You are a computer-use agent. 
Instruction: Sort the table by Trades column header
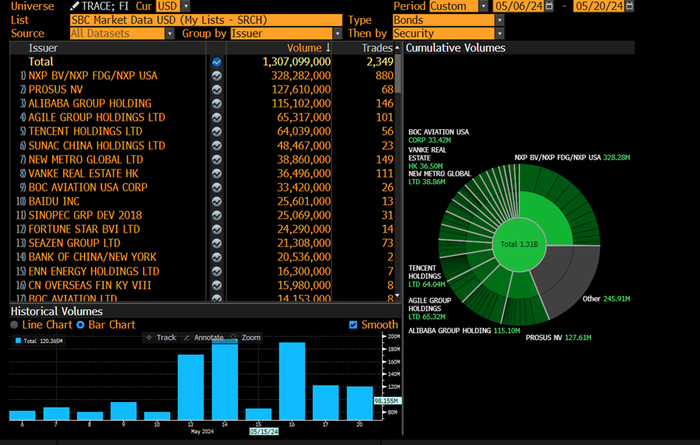(376, 48)
